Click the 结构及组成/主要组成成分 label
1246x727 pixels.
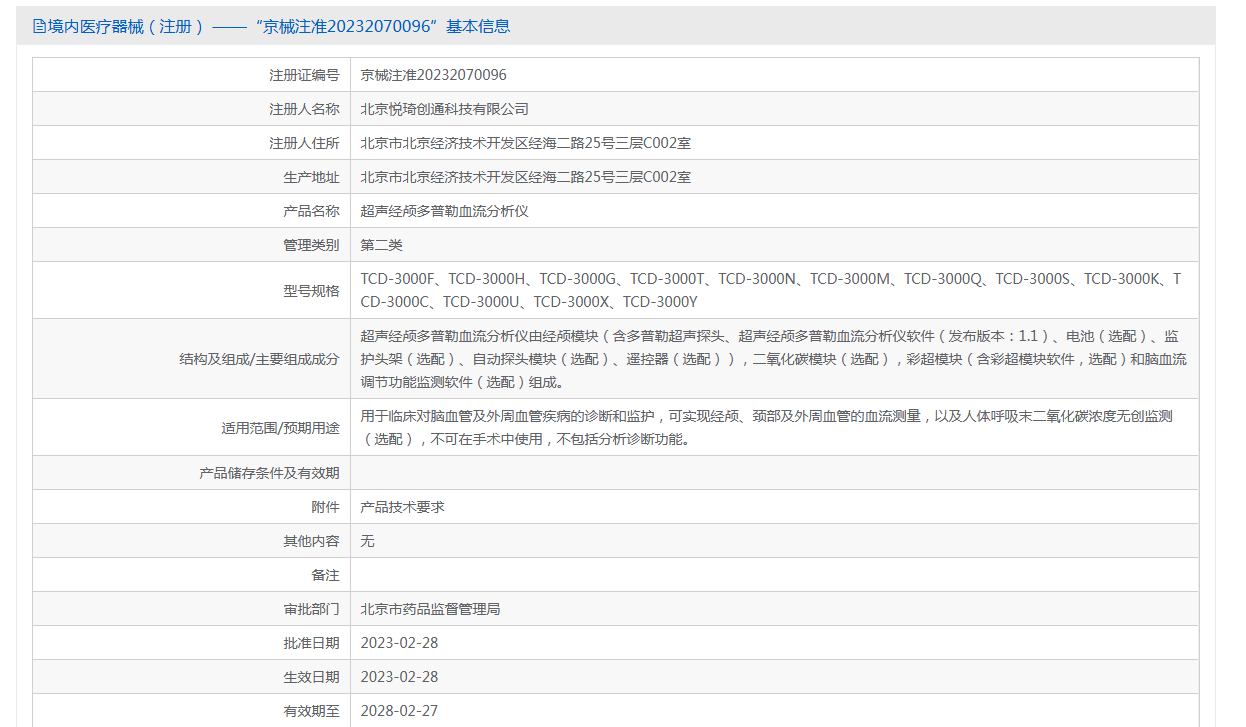point(257,359)
